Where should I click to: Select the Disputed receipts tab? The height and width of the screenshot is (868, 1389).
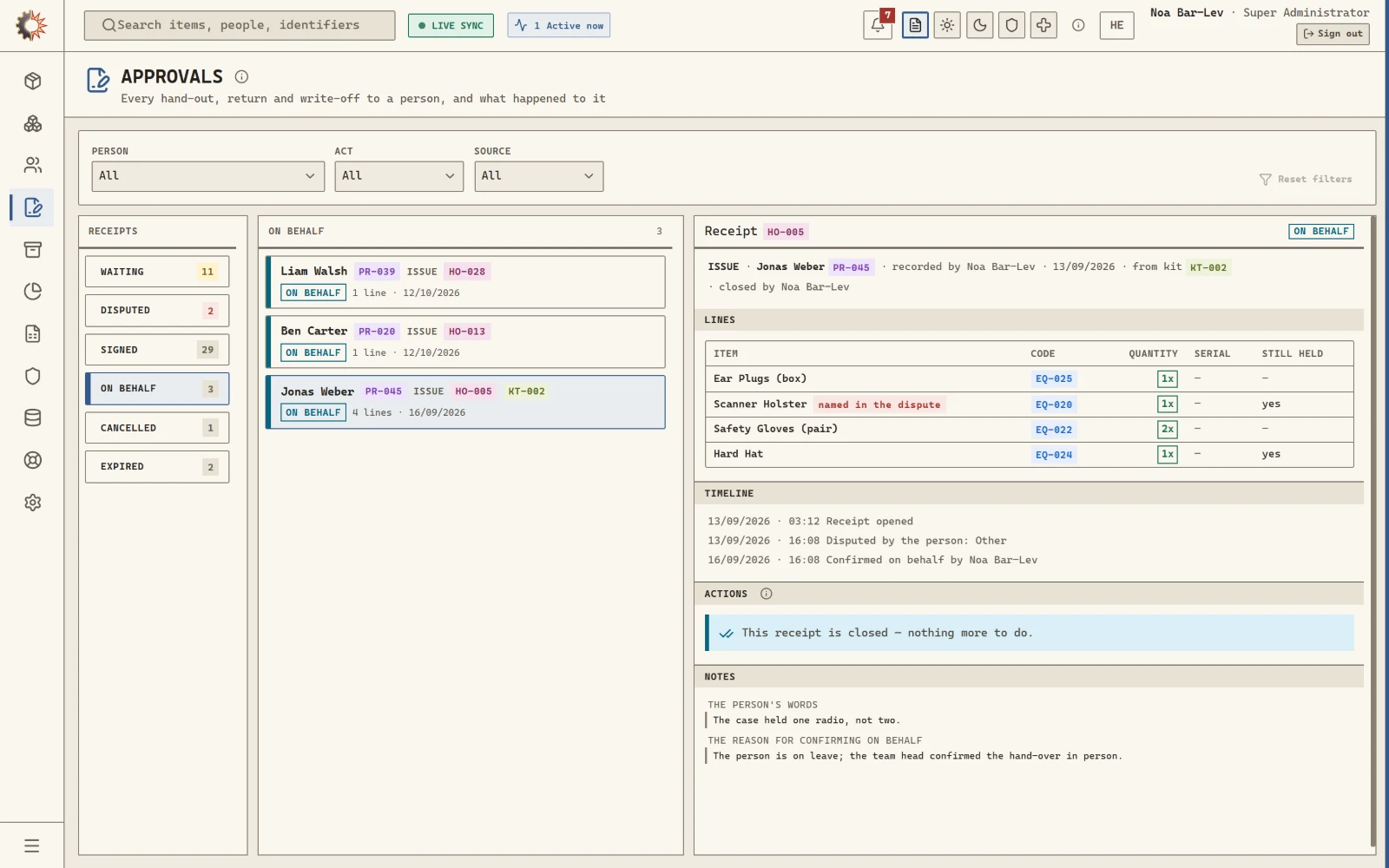[157, 311]
